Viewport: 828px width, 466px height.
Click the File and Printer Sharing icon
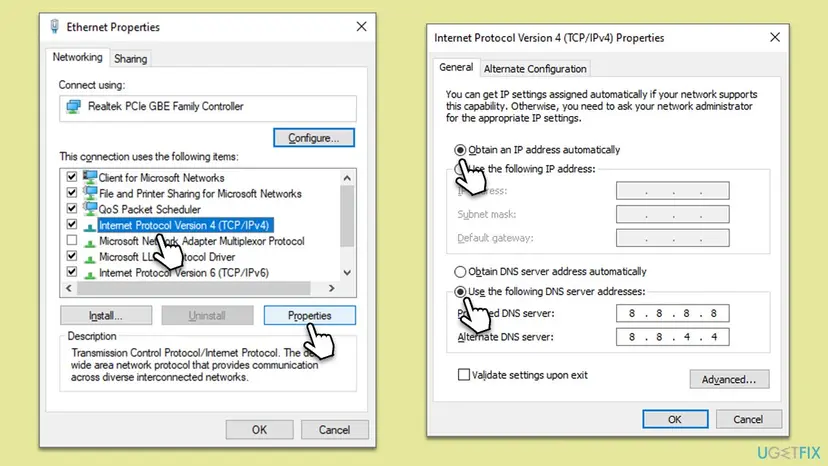tap(90, 193)
